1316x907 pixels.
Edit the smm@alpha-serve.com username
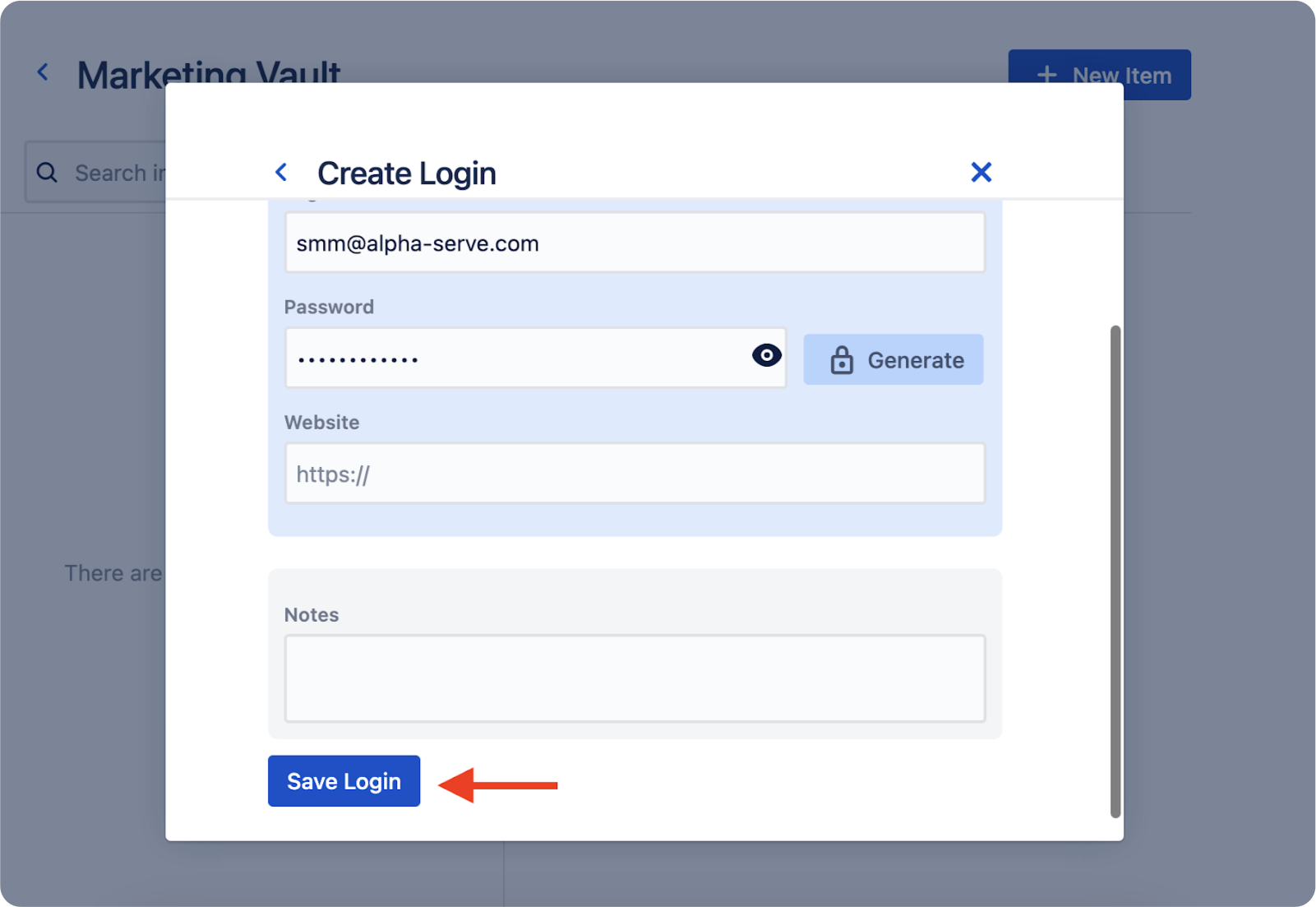click(x=635, y=242)
